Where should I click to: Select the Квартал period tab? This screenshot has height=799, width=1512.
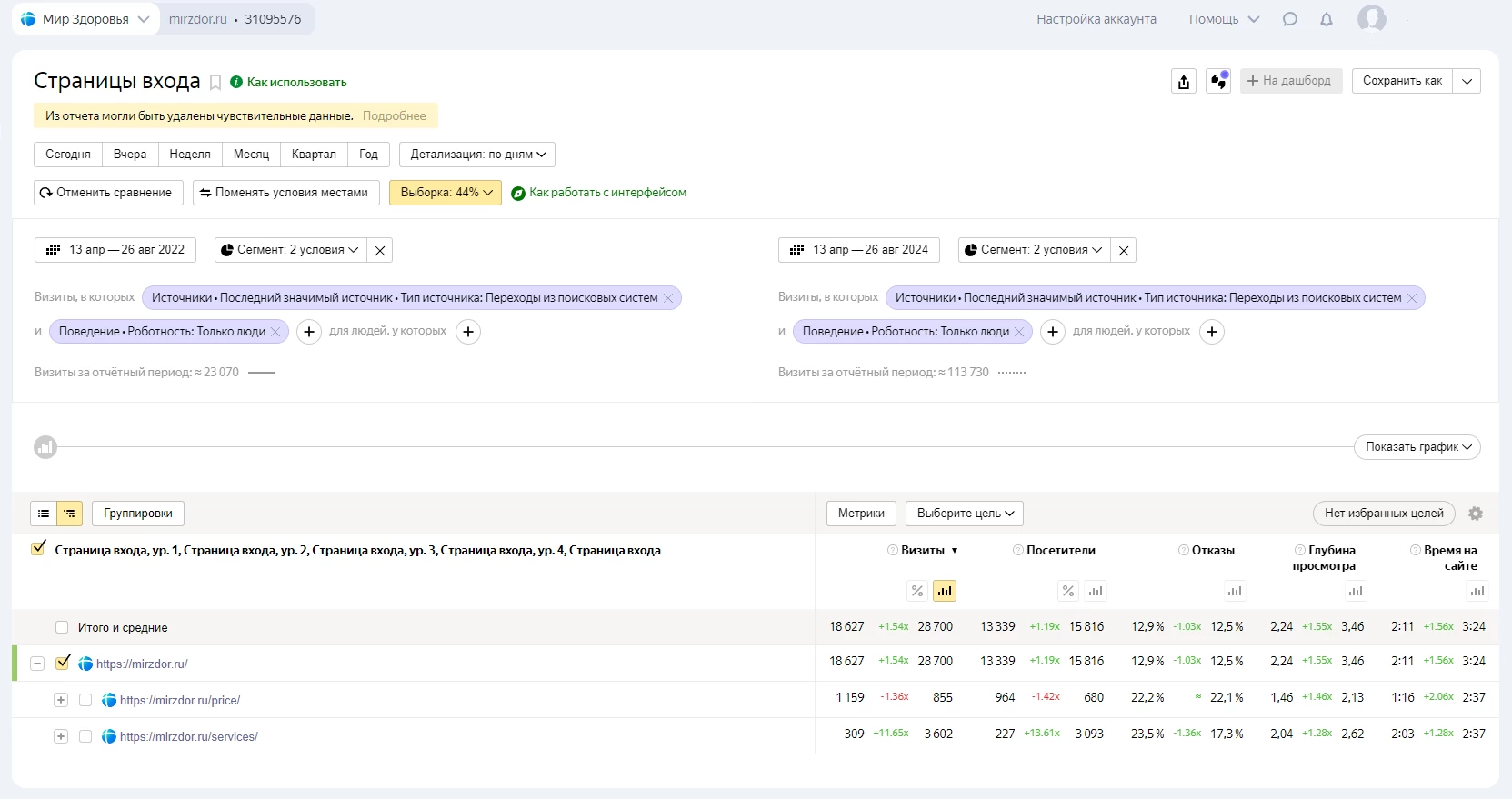(314, 155)
